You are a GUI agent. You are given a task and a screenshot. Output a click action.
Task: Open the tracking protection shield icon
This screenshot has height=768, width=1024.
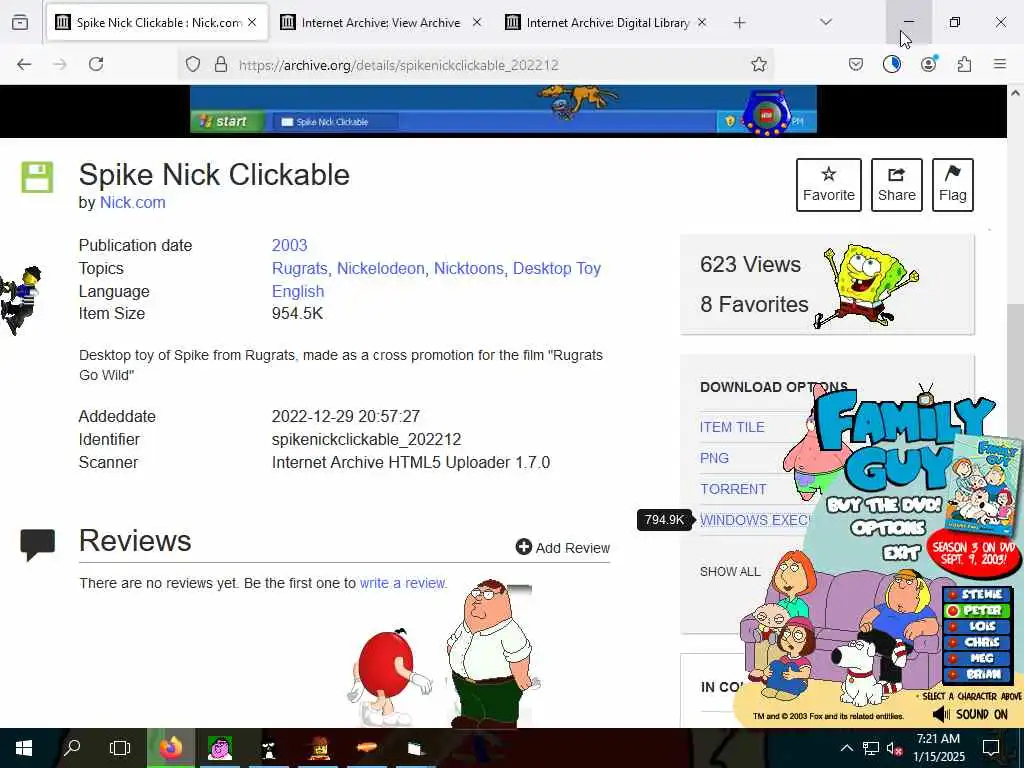(x=193, y=64)
